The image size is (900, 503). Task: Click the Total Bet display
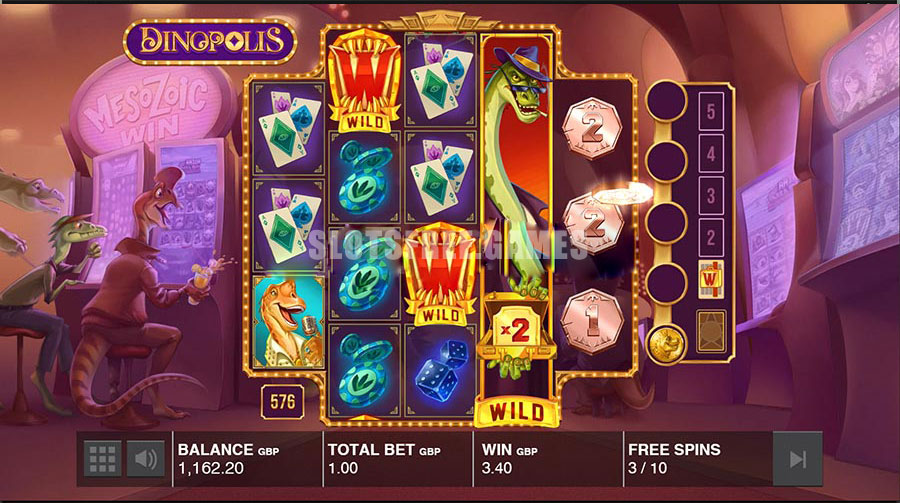point(398,459)
